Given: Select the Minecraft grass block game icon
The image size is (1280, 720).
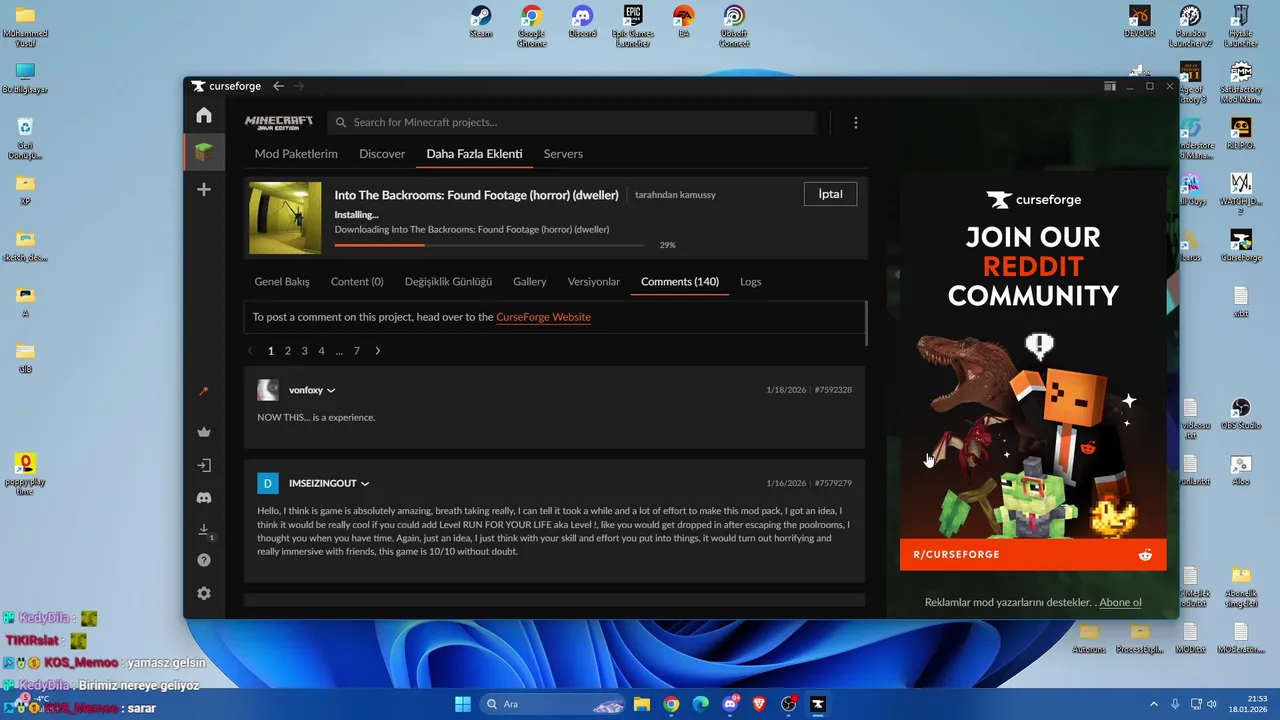Looking at the screenshot, I should tap(204, 153).
